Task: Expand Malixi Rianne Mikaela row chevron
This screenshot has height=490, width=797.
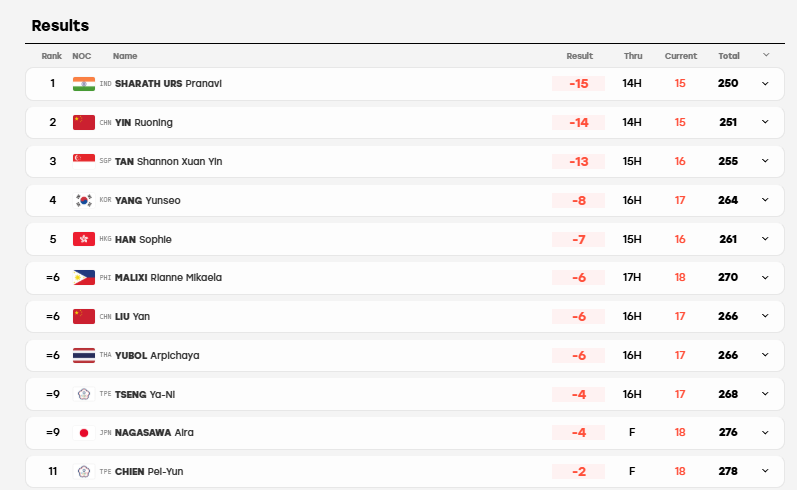Action: (765, 278)
